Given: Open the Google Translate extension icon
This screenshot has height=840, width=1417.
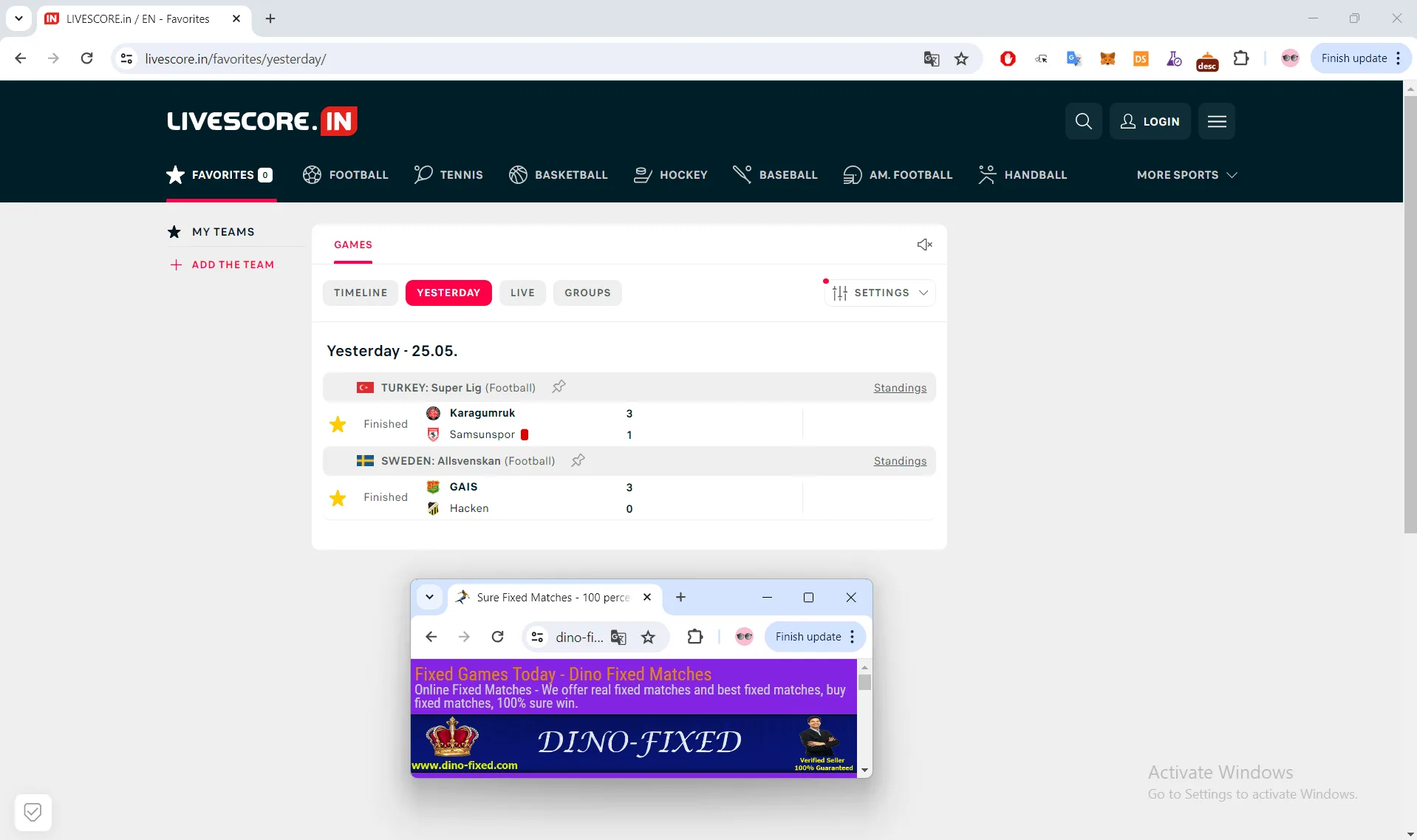Looking at the screenshot, I should [x=1073, y=58].
